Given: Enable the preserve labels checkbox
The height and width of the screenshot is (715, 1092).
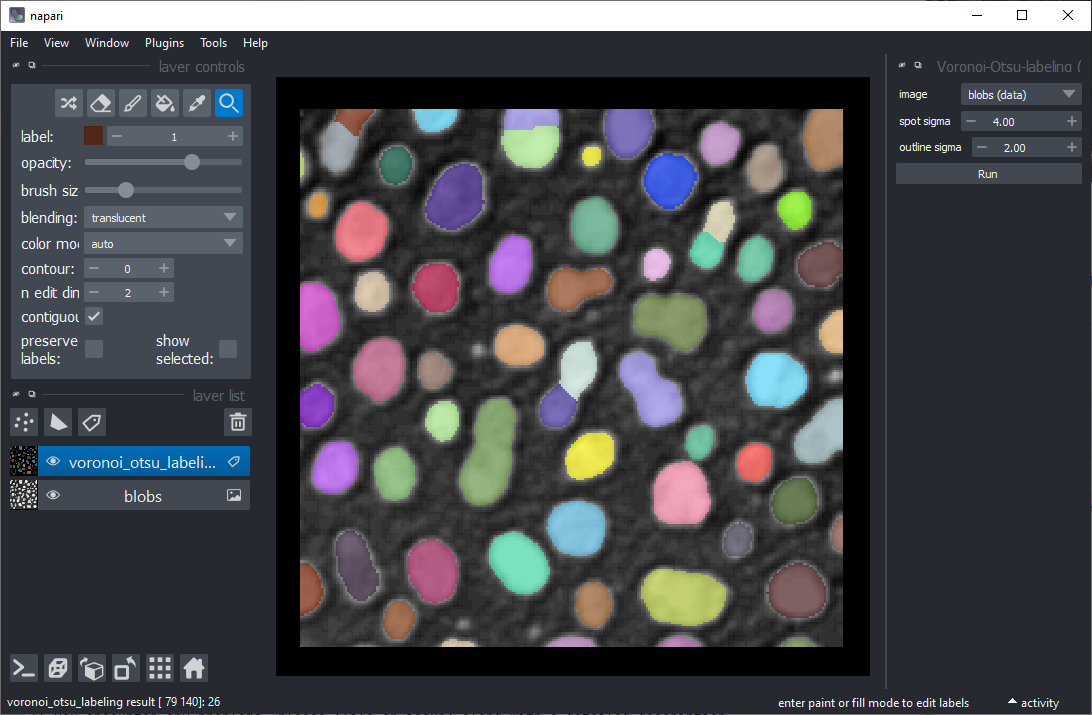Looking at the screenshot, I should tap(94, 349).
